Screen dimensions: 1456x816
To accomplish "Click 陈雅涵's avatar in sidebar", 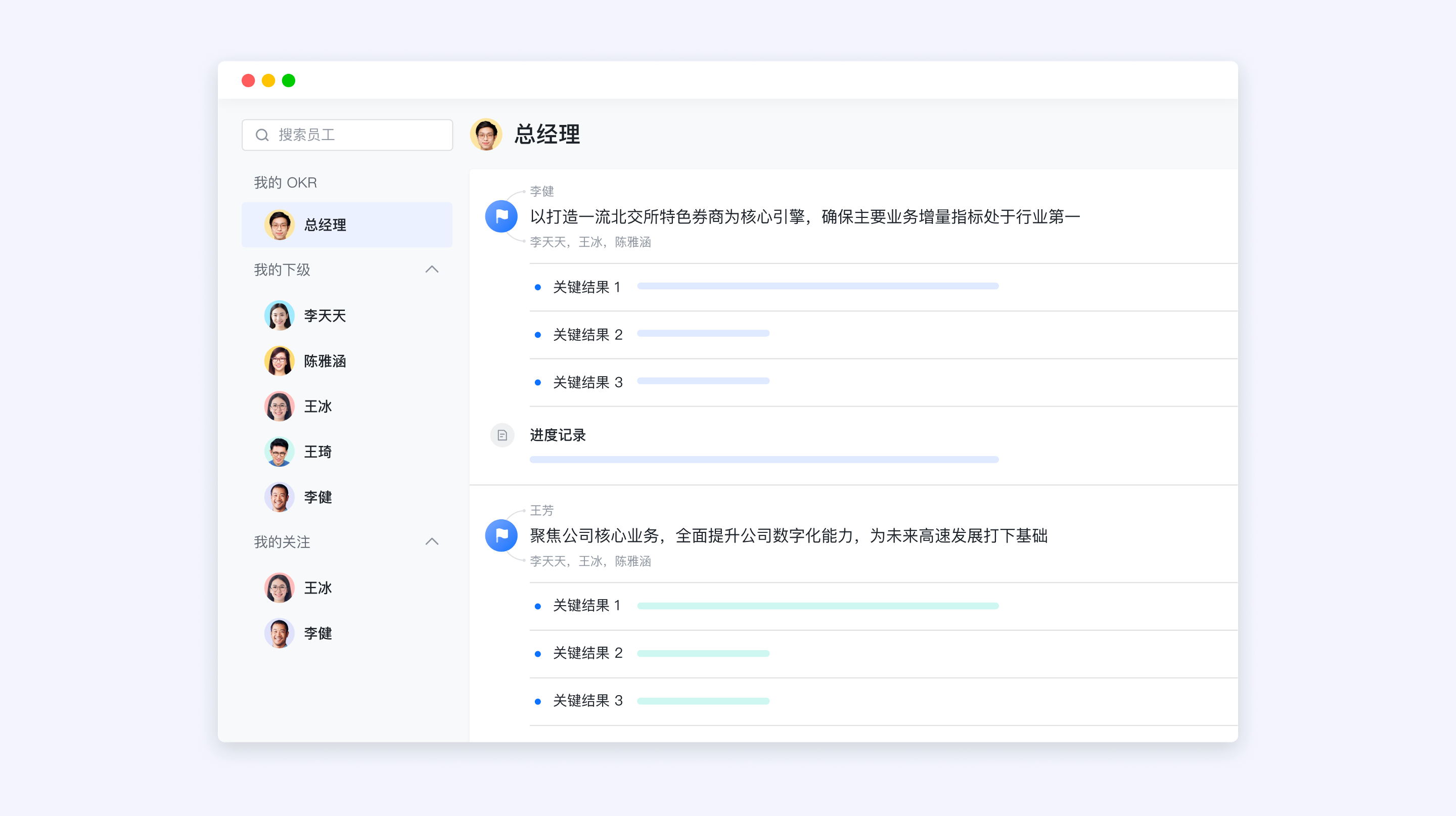I will 279,361.
